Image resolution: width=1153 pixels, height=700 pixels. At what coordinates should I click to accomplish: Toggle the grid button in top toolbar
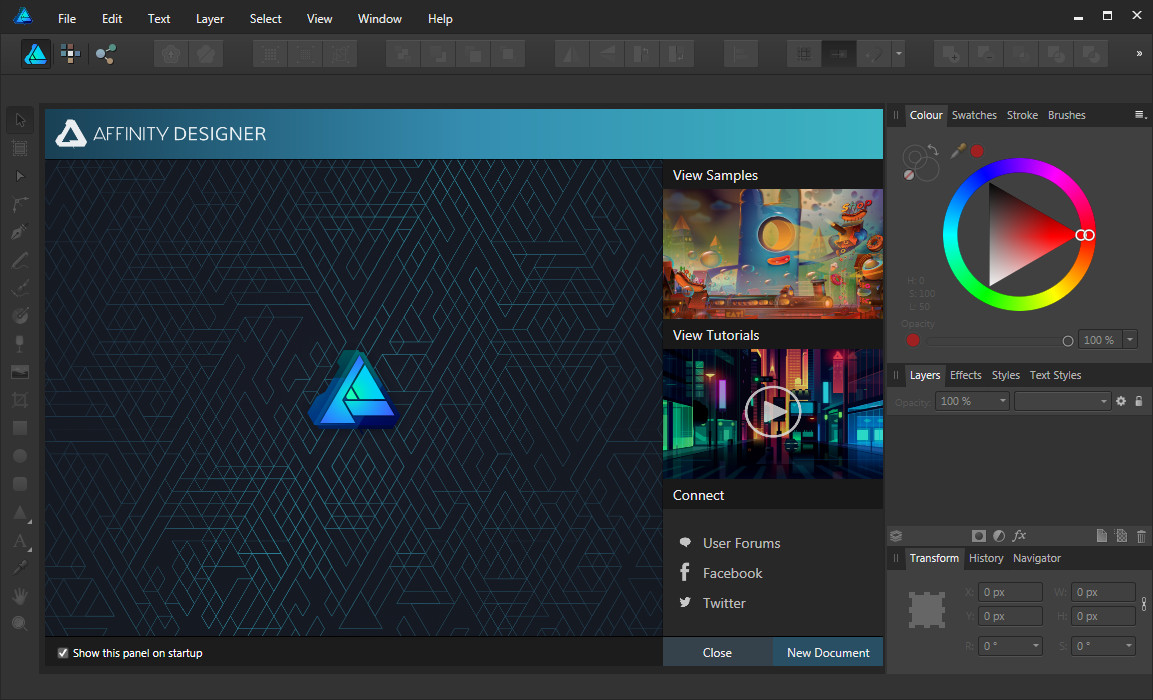point(804,54)
